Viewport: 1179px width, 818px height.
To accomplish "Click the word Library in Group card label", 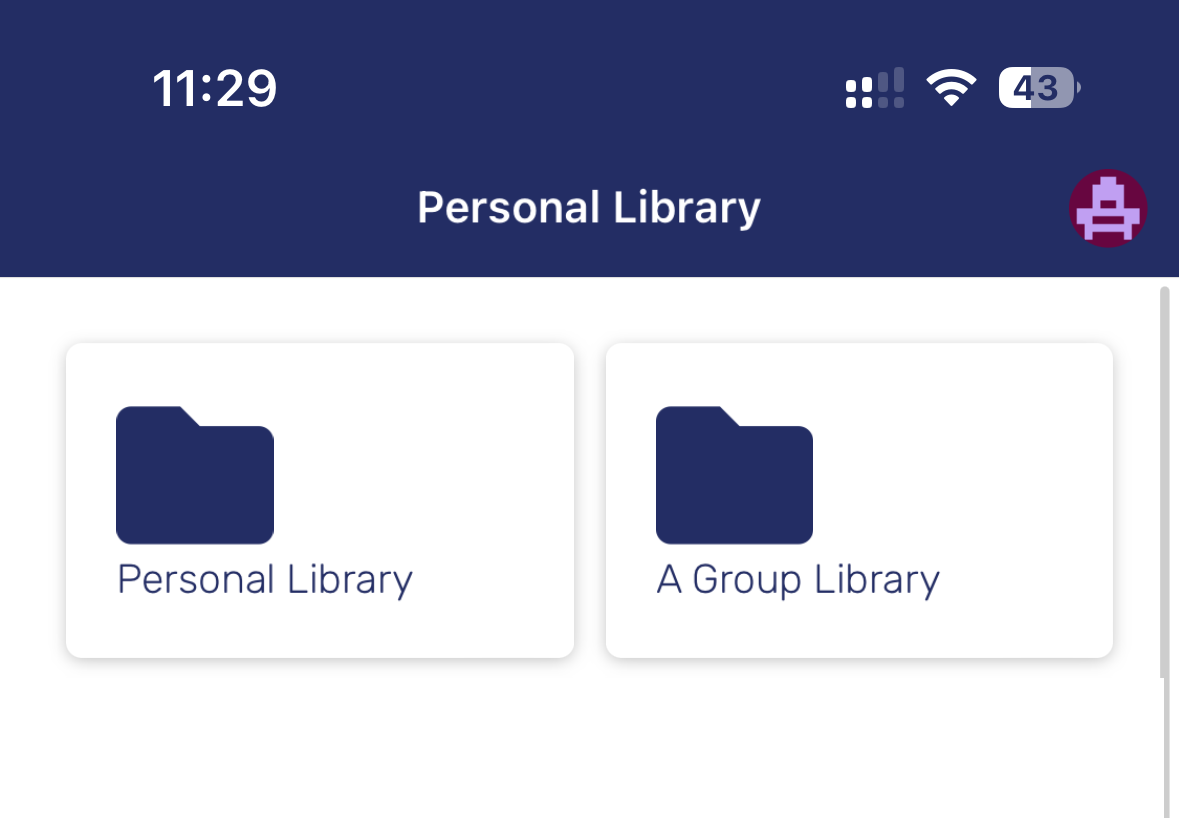I will coord(877,580).
